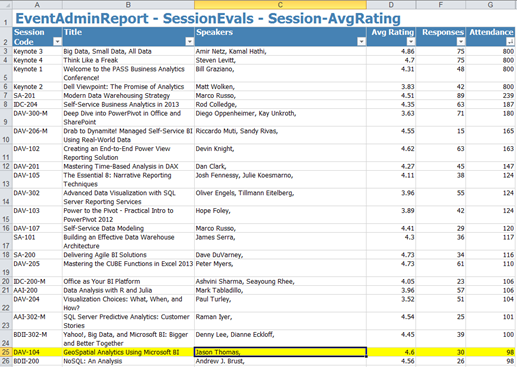Select 'Office as Your BI Platform' cell
The width and height of the screenshot is (517, 367).
coord(128,281)
